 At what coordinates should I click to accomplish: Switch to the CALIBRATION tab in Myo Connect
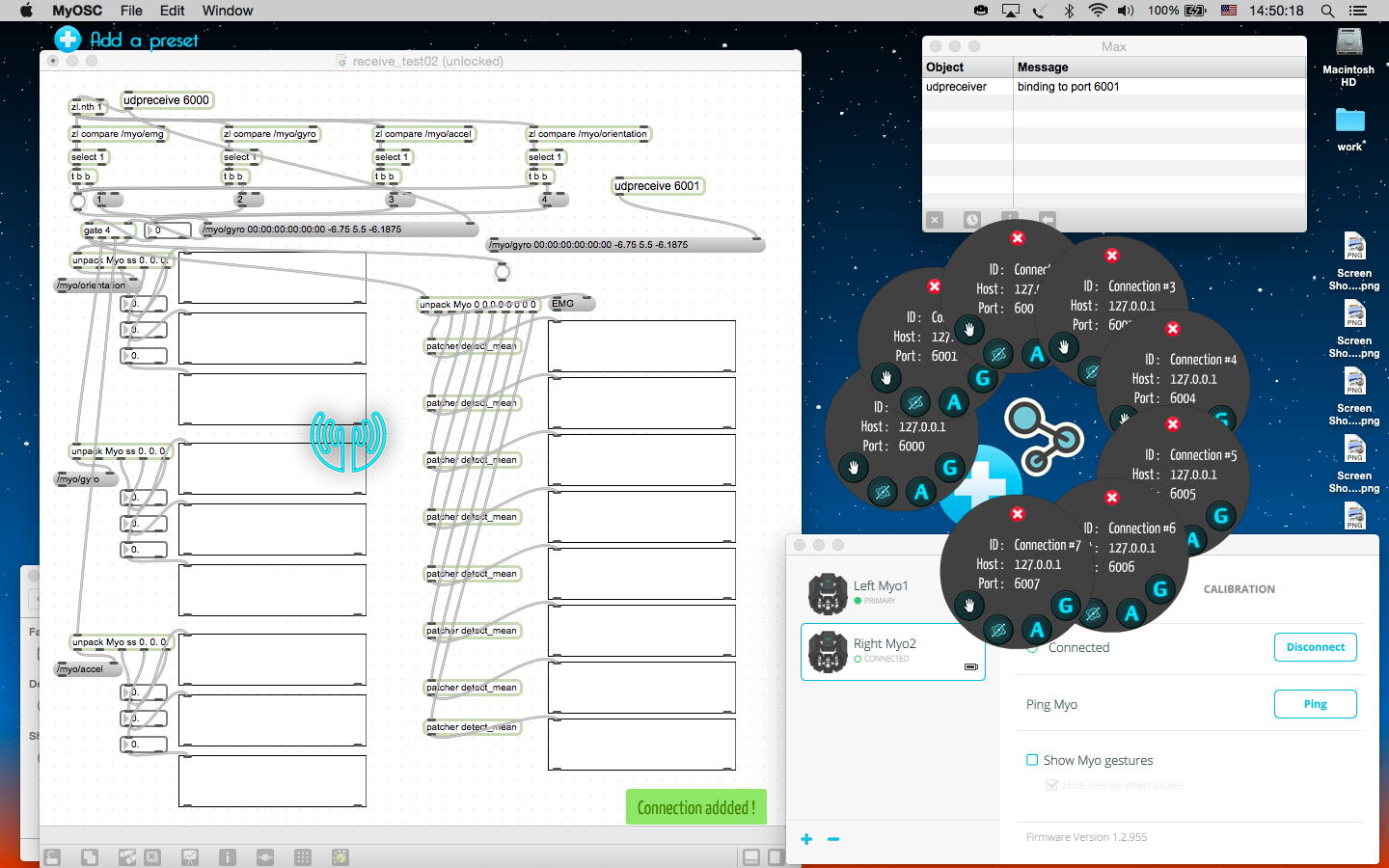[1239, 589]
